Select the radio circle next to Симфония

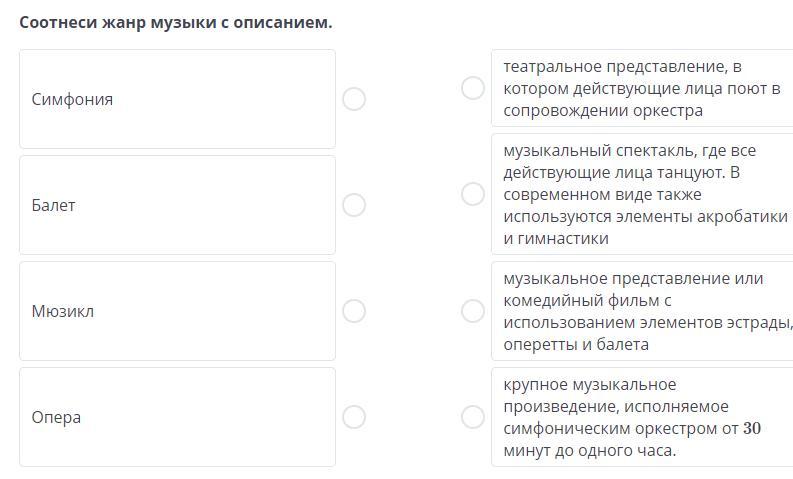[354, 99]
